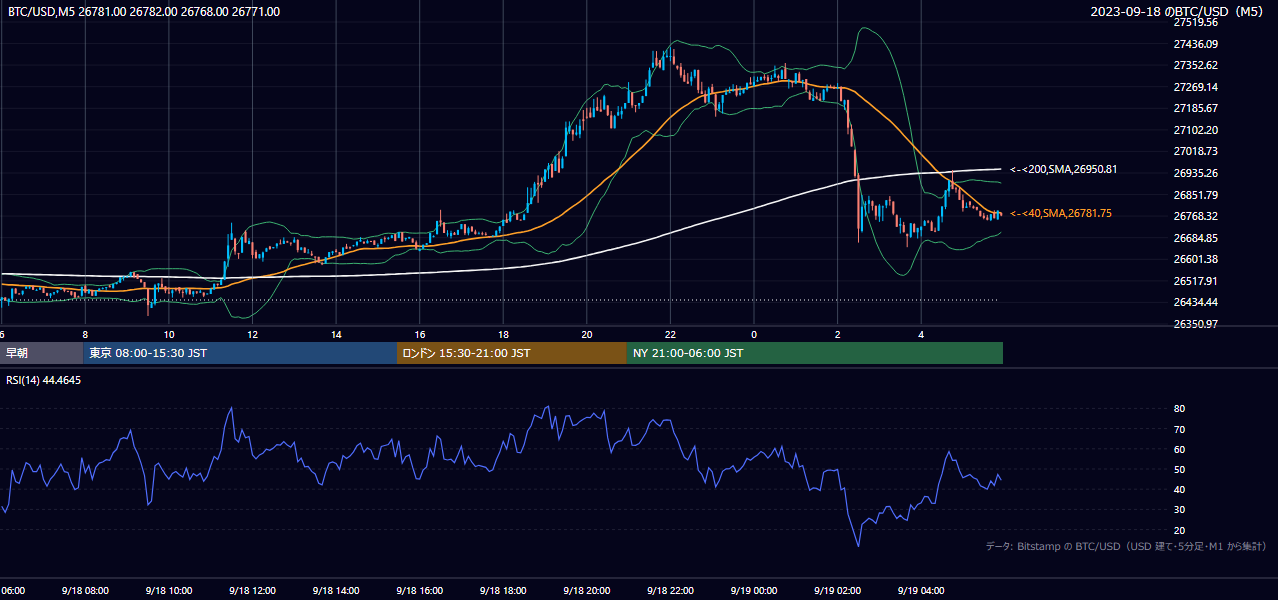
Task: Select the NY 21:00-06:00 JST session bar
Action: tap(815, 353)
